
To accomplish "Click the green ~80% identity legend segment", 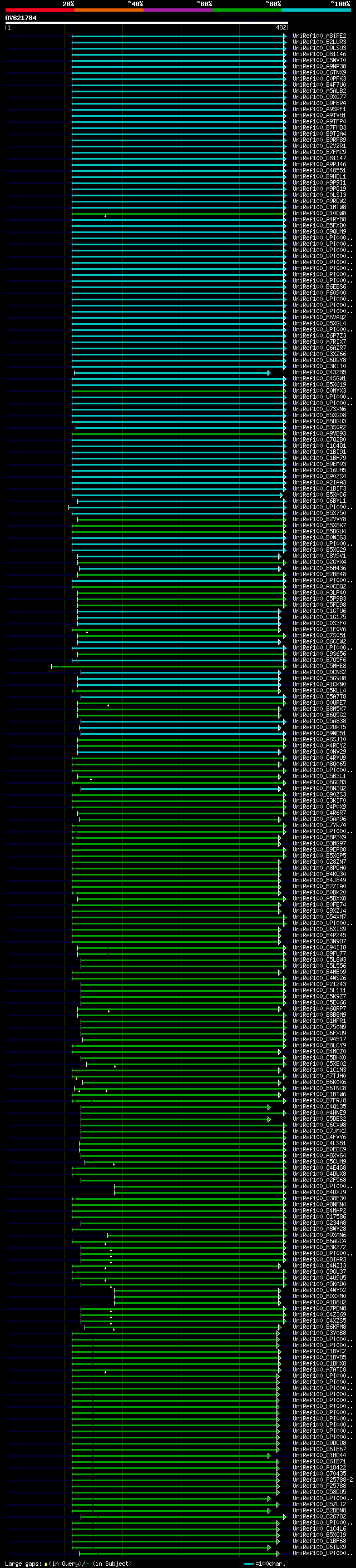I will point(247,10).
